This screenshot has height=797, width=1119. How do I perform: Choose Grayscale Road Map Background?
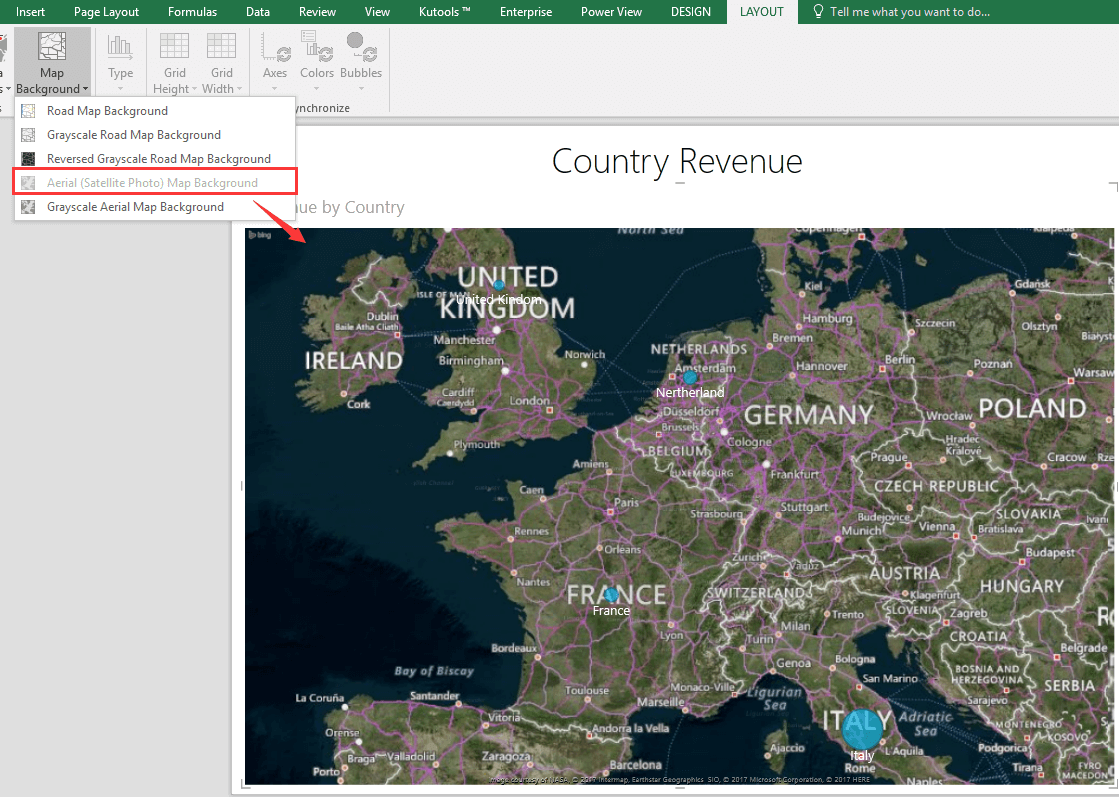pos(133,135)
